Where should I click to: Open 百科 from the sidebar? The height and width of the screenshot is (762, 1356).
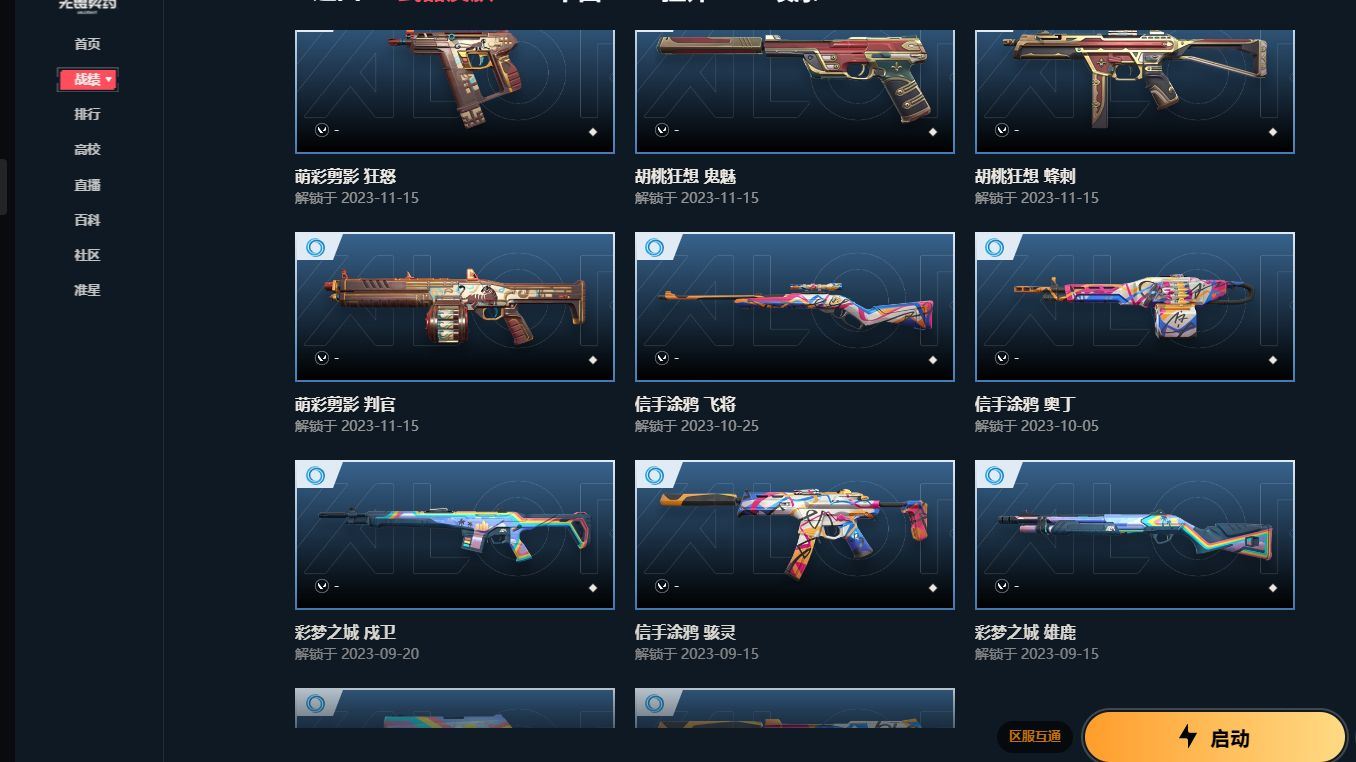(87, 220)
